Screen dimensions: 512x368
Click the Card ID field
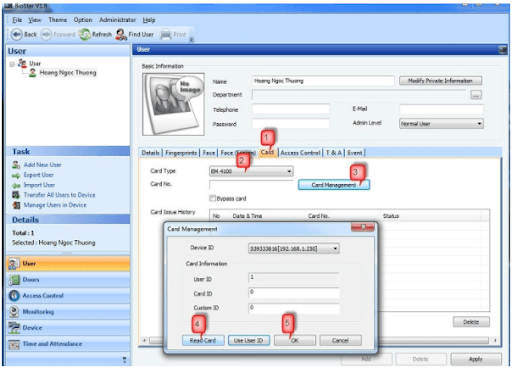point(294,292)
